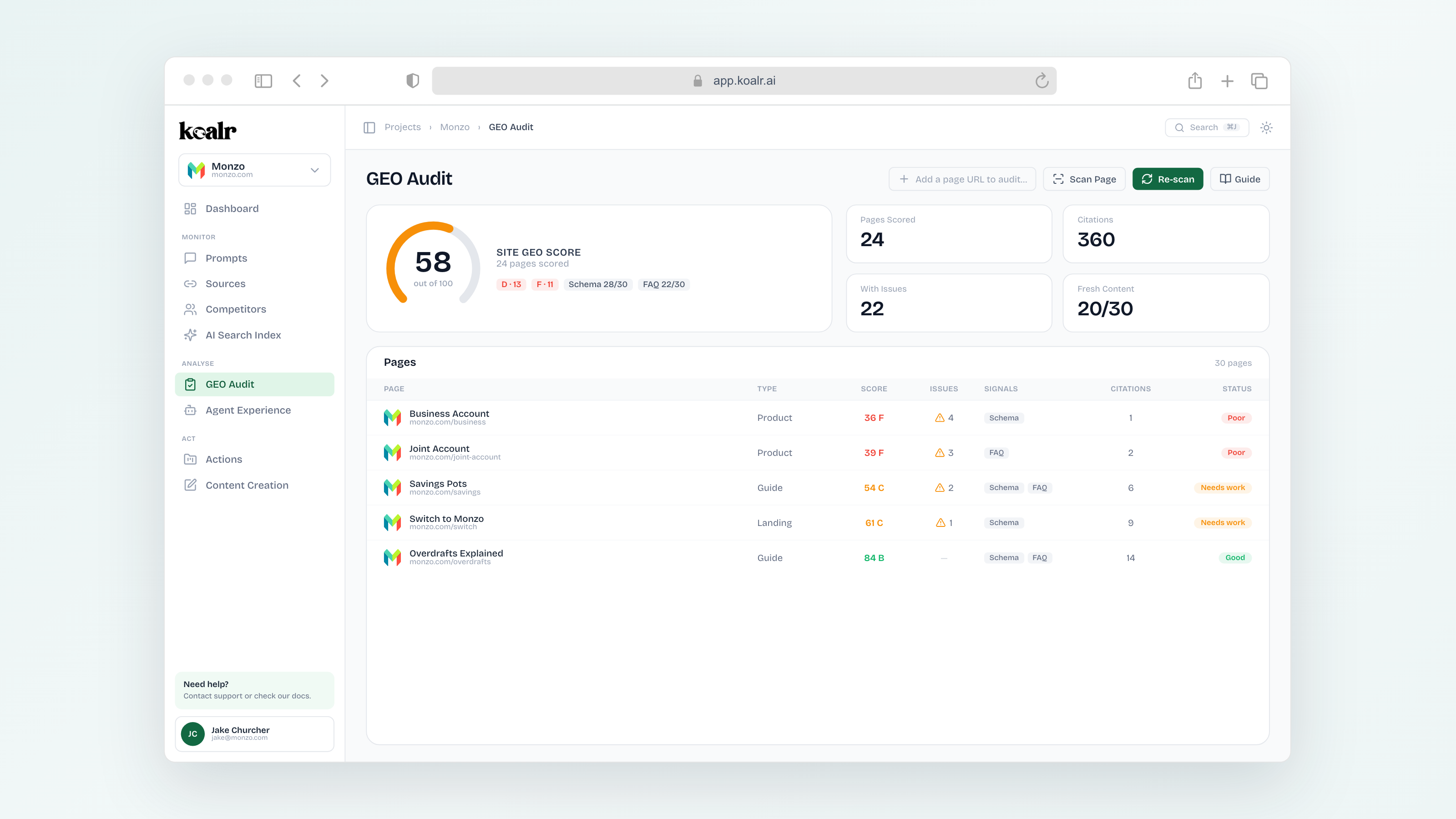Click the Scan Page button
1456x819 pixels.
click(x=1084, y=179)
